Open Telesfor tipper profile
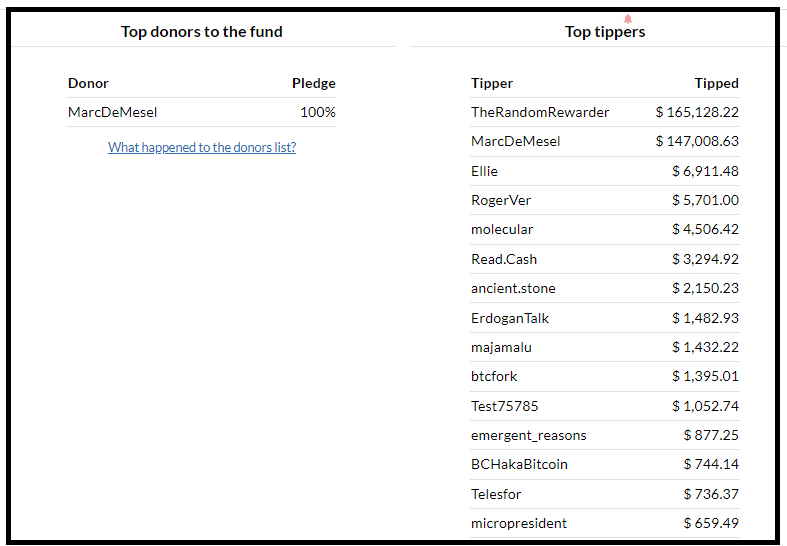Screen dimensions: 787x546 (x=496, y=494)
